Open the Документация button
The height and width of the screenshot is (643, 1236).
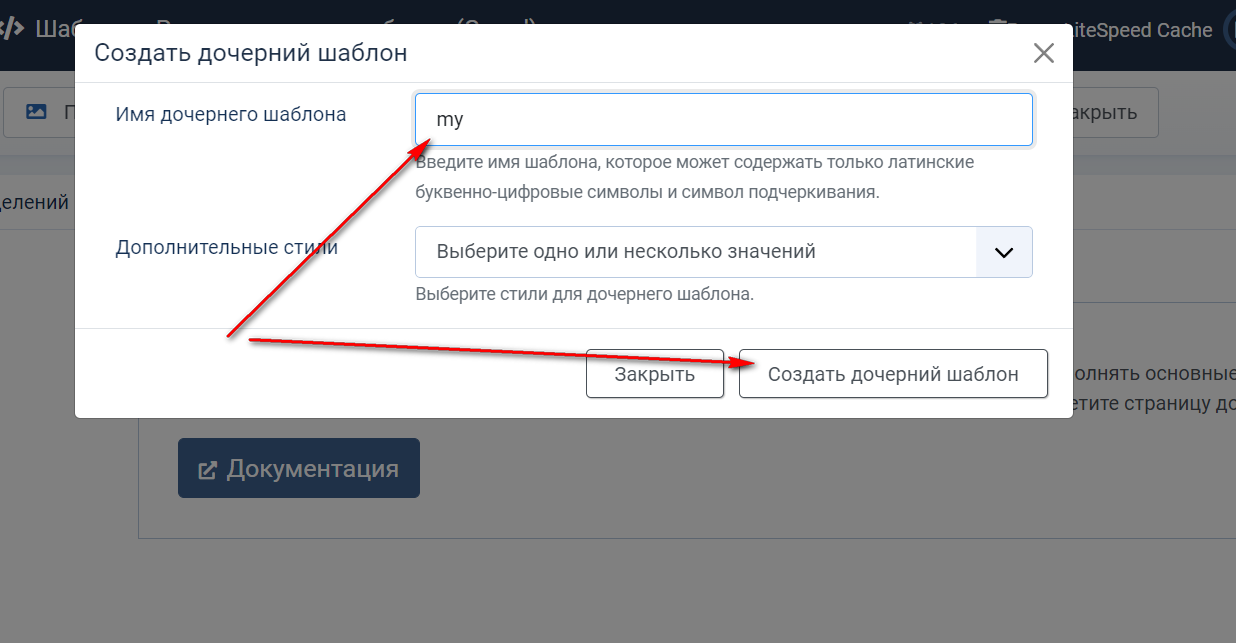click(298, 468)
